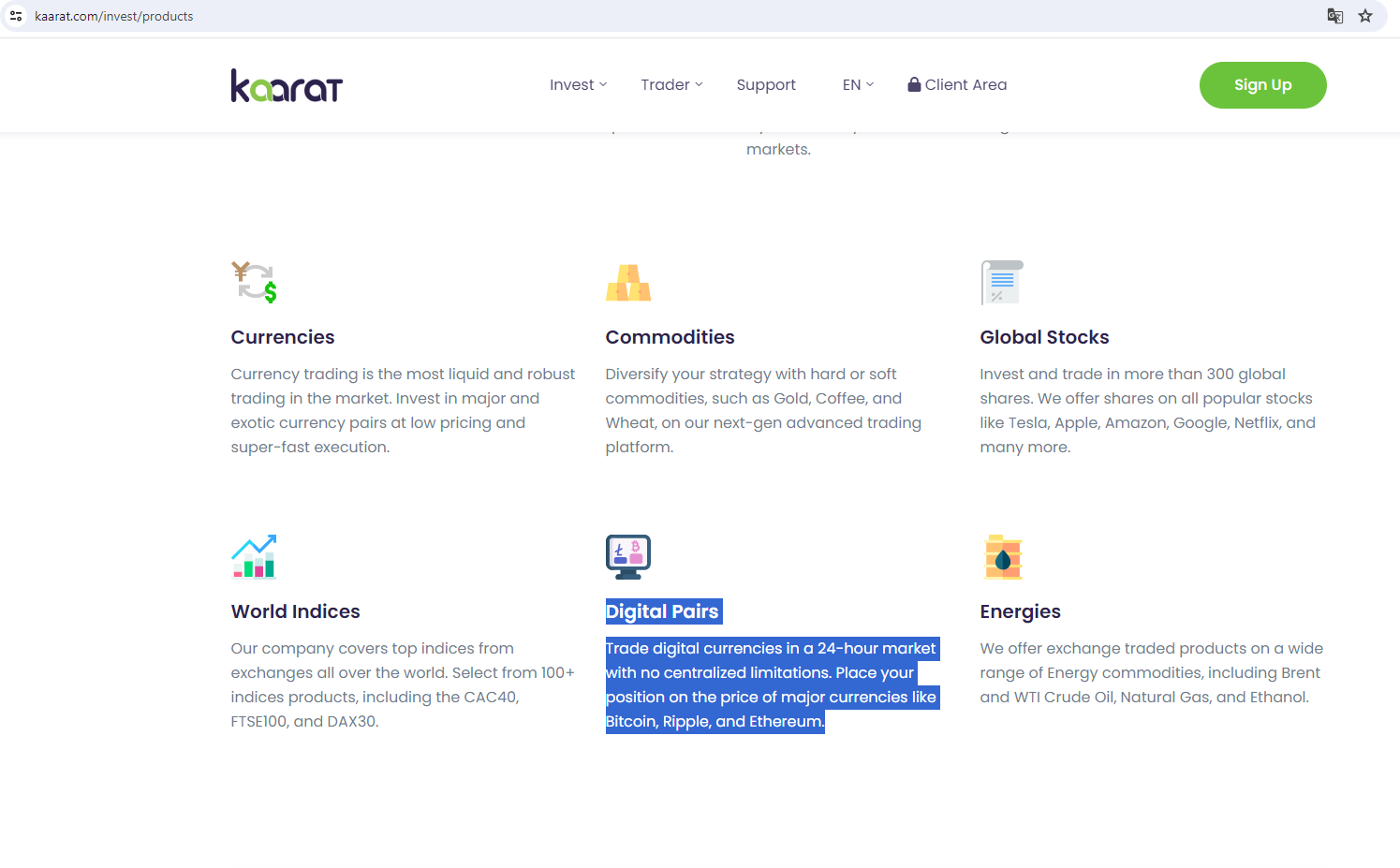
Task: Expand the Trader dropdown menu
Action: point(671,85)
